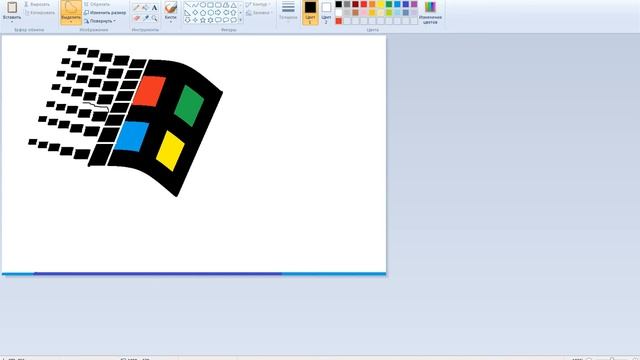Click the Вырезать cut button
This screenshot has width=640, height=360.
point(37,4)
